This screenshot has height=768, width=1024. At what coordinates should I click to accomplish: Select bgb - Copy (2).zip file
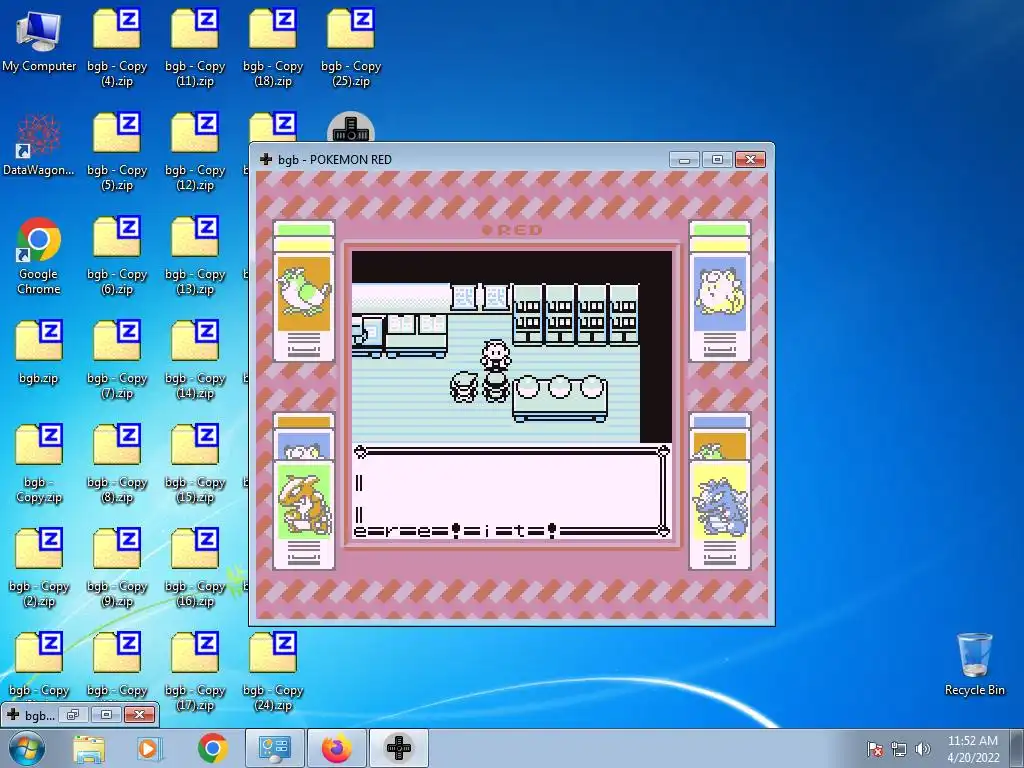39,567
